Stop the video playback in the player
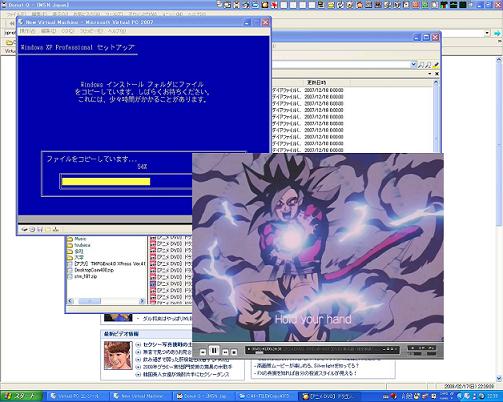This screenshot has height=402, width=503. (x=234, y=352)
